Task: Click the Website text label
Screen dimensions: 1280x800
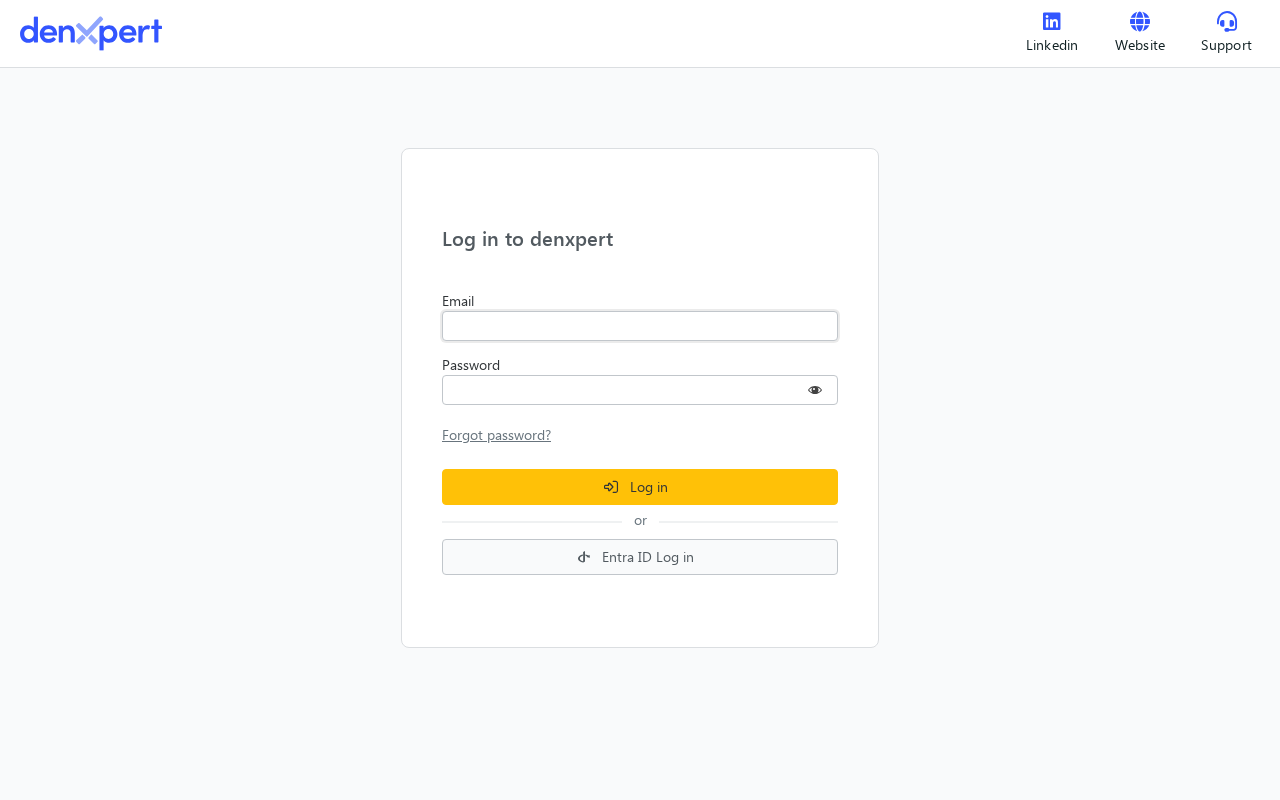Action: coord(1140,45)
